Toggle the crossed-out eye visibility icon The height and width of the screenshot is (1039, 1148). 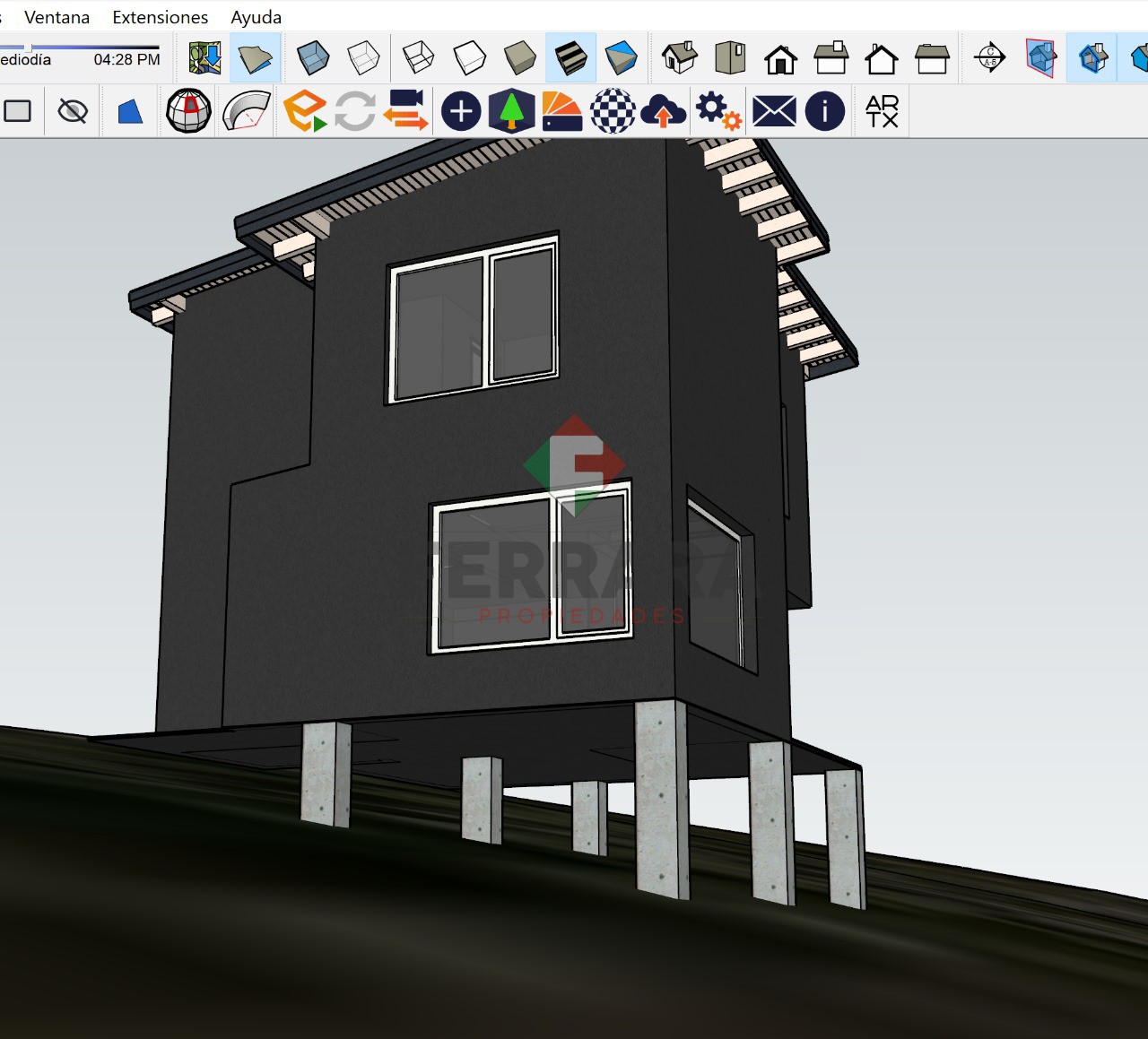click(x=73, y=111)
